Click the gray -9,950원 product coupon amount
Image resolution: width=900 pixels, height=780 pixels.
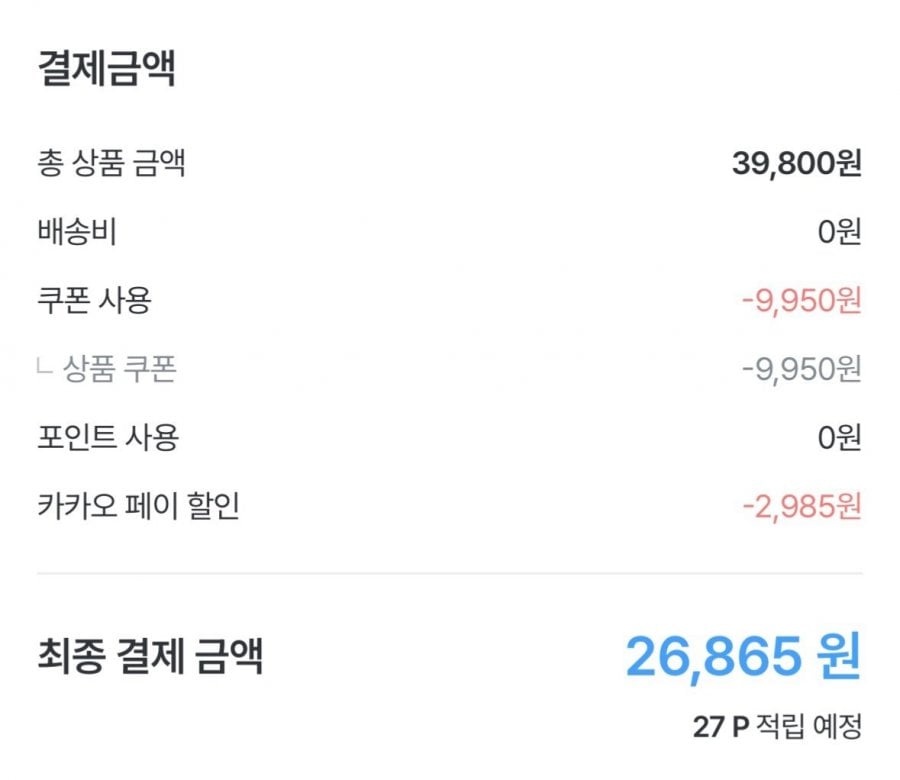coord(801,370)
